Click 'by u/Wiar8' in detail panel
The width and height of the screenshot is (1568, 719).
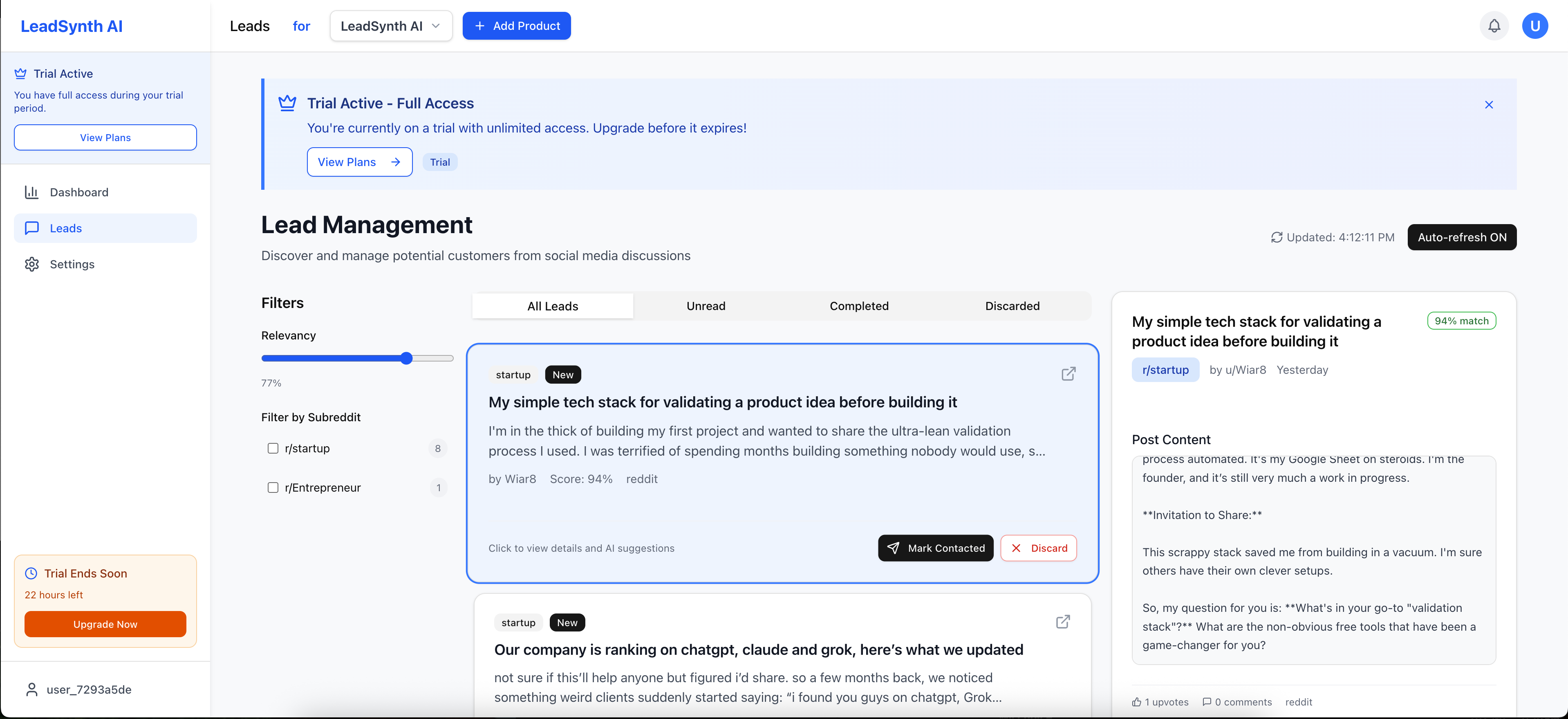coord(1237,370)
